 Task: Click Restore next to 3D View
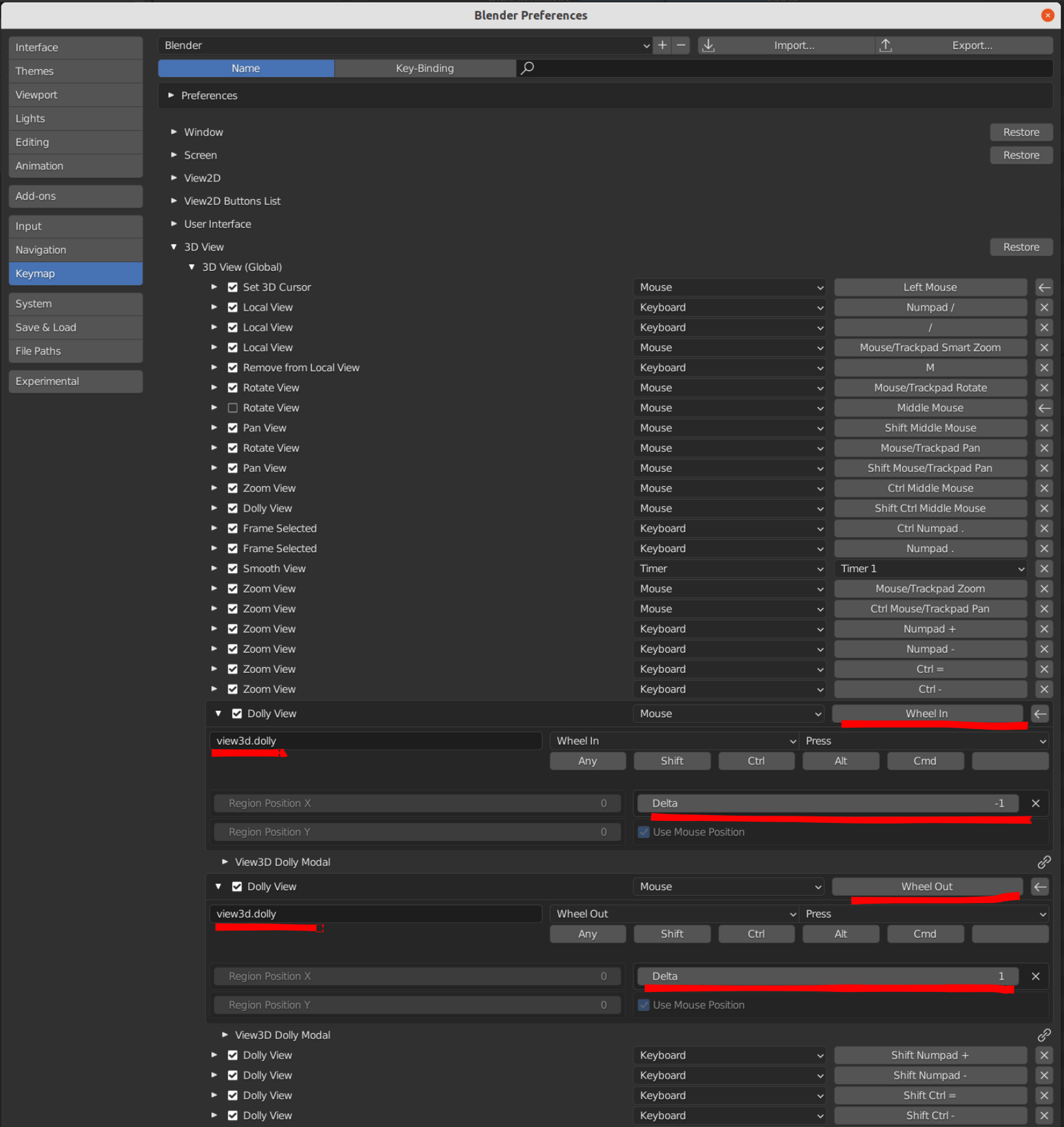pyautogui.click(x=1021, y=247)
